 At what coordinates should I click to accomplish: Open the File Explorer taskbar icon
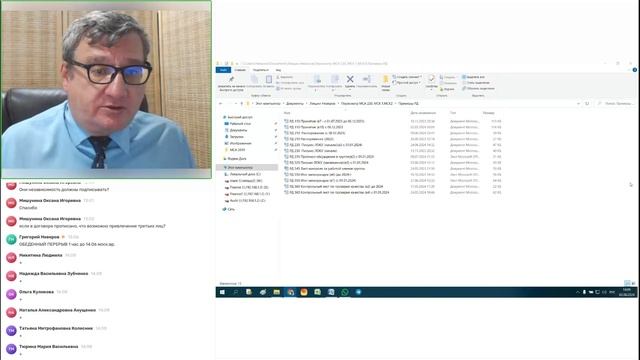point(277,292)
